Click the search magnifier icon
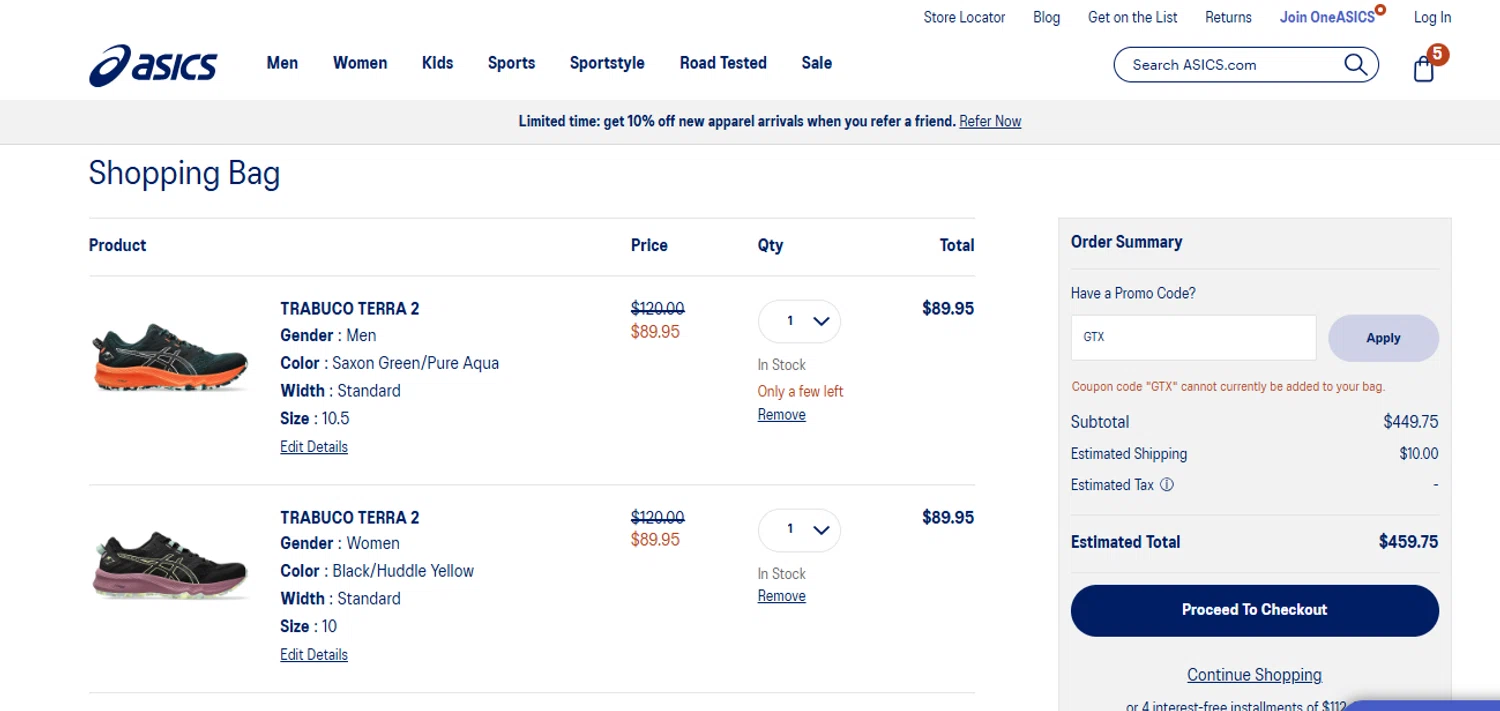This screenshot has width=1500, height=711. click(1355, 65)
